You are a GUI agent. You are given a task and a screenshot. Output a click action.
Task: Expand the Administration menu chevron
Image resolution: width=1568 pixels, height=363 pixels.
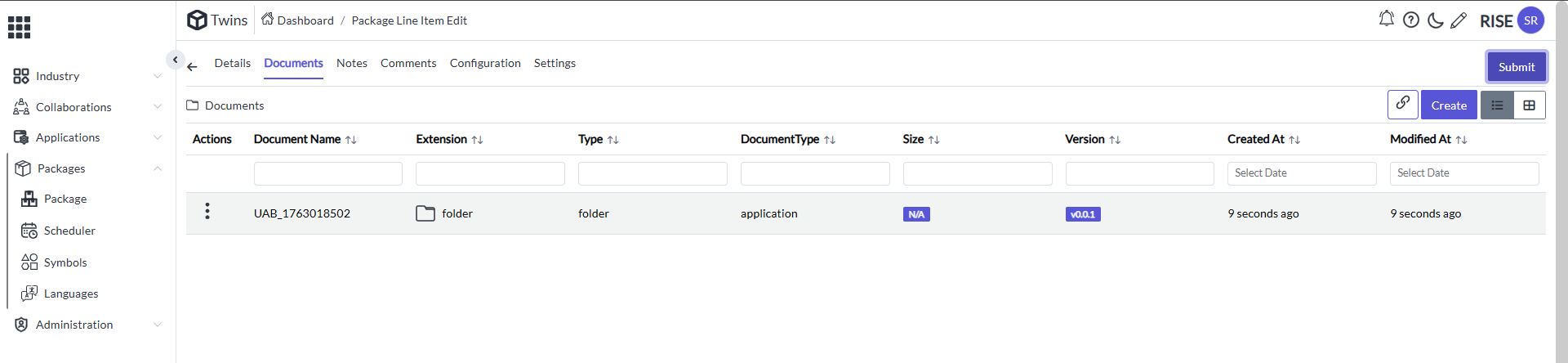[158, 325]
